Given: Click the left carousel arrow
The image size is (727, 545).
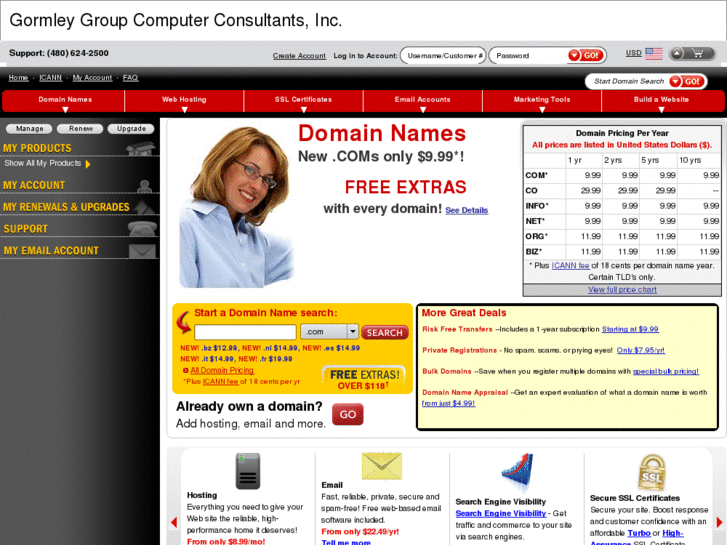Looking at the screenshot, I should [x=174, y=522].
